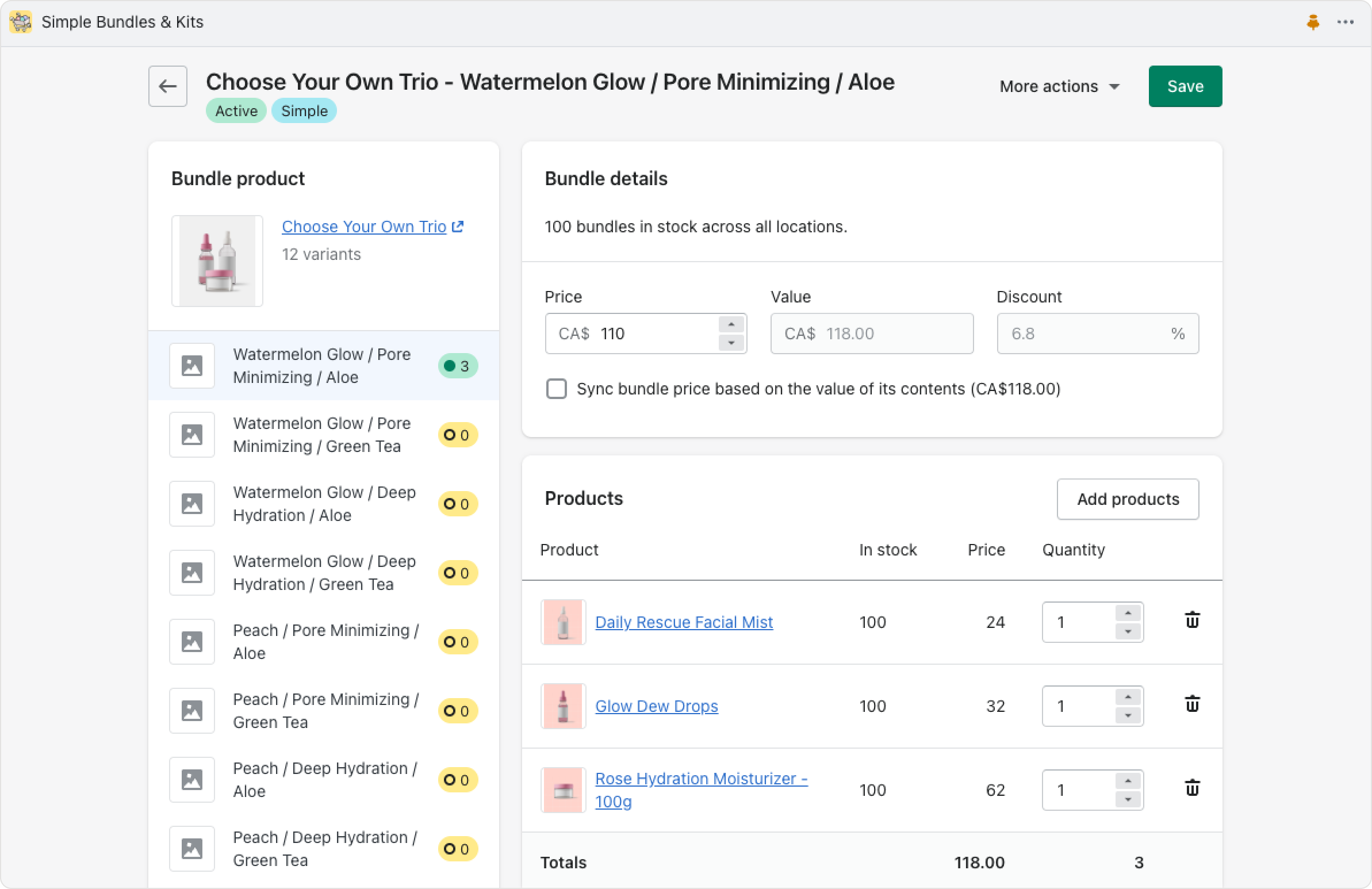1372x889 pixels.
Task: Click the Daily Rescue Facial Mist thumbnail
Action: 563,622
